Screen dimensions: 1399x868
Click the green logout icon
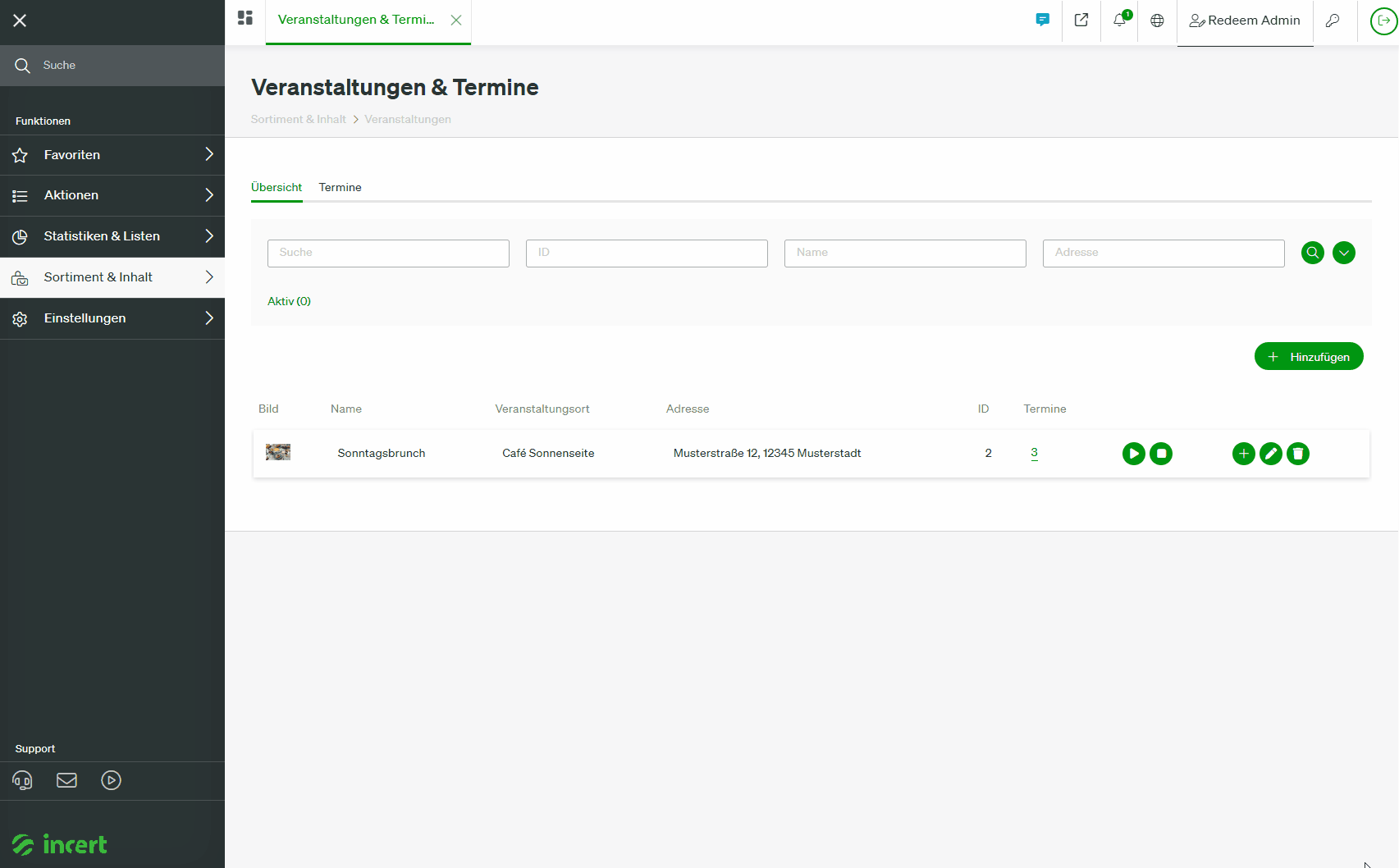1384,21
